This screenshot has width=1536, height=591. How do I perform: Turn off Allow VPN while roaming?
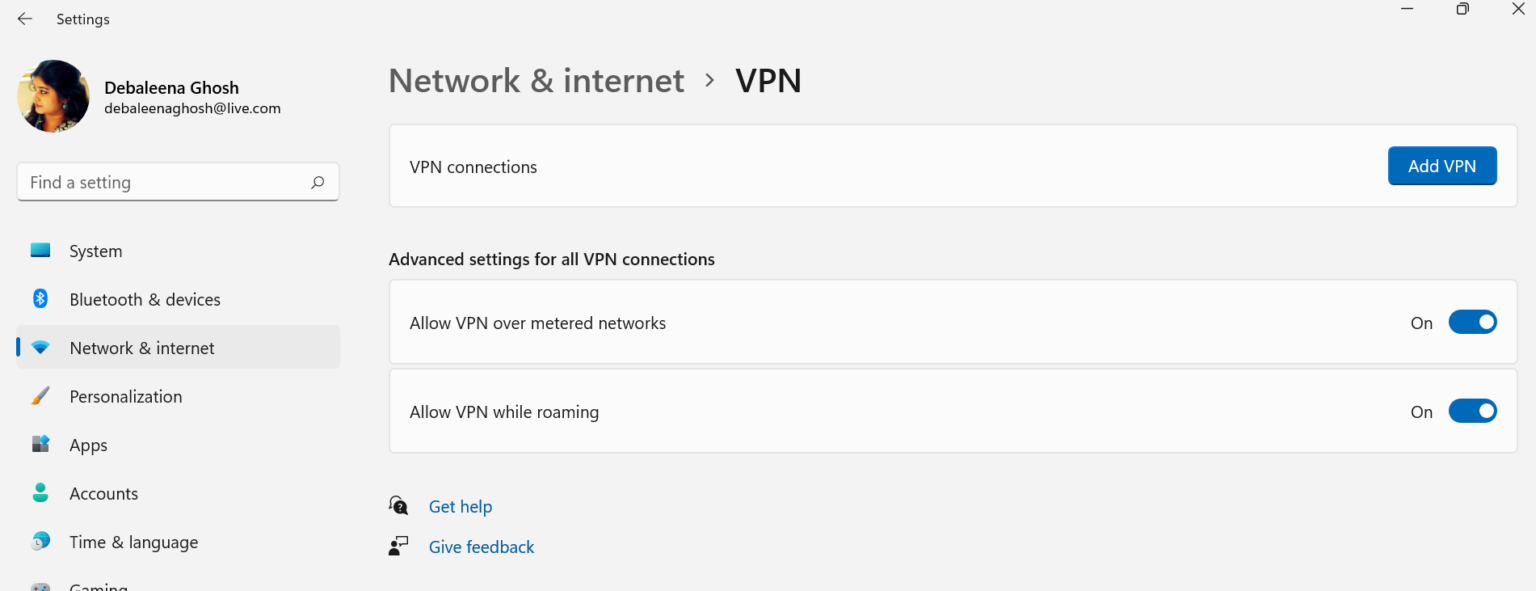point(1473,411)
